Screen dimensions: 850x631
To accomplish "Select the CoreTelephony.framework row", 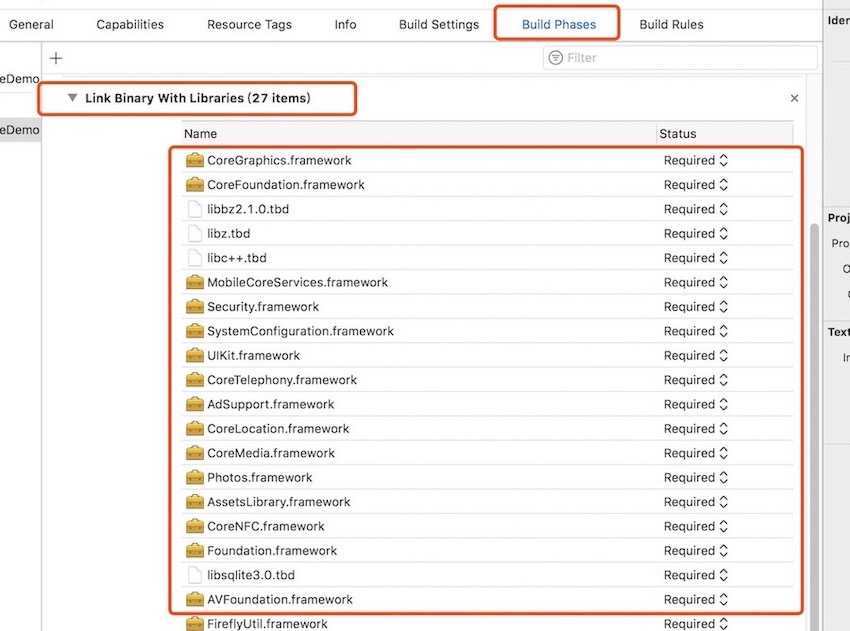I will (487, 379).
